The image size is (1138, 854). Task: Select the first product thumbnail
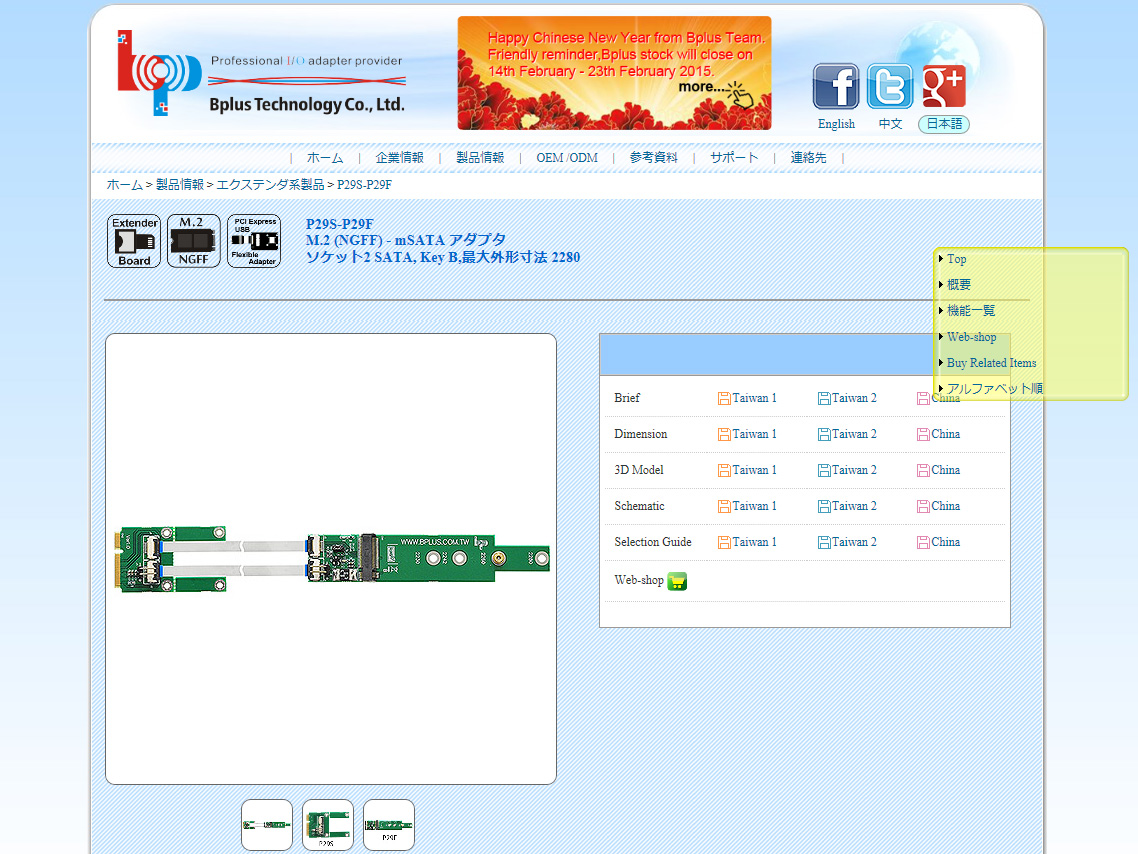click(267, 825)
